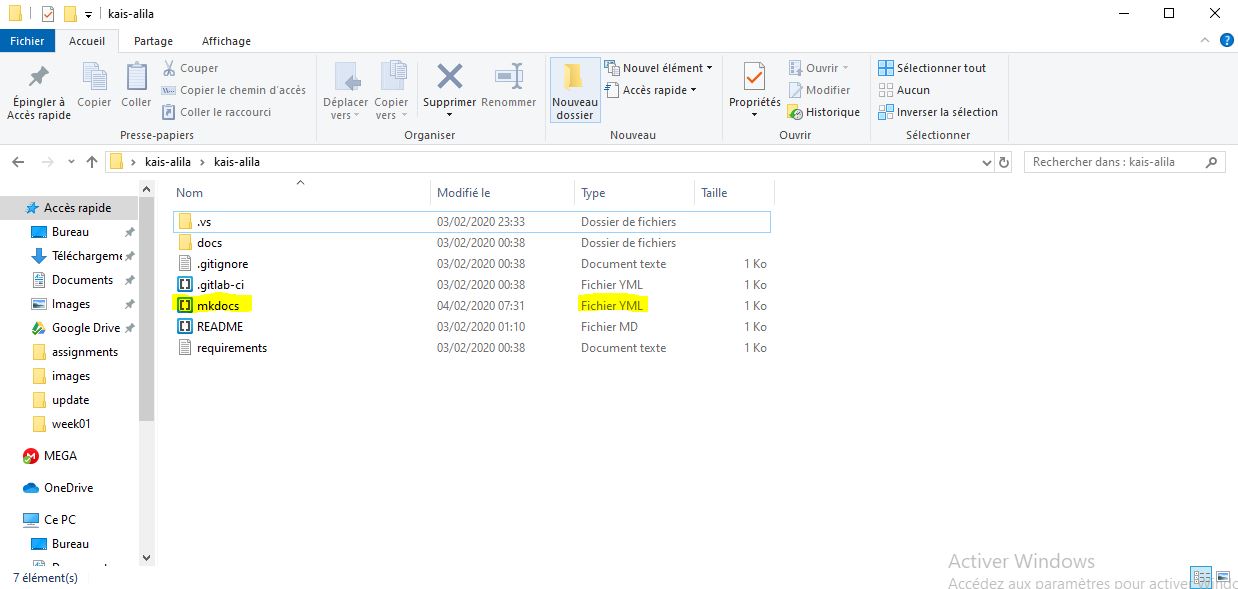This screenshot has width=1238, height=589.
Task: Select the .gitlab-ci YML file
Action: click(x=472, y=285)
